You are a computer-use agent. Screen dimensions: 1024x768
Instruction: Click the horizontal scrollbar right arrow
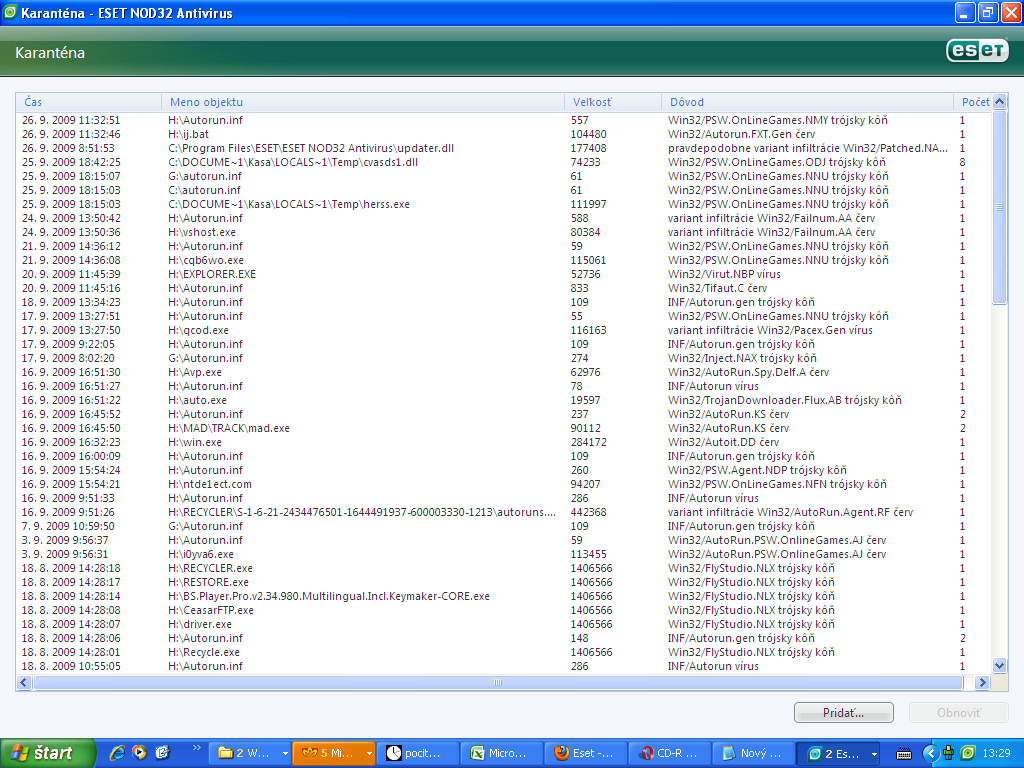(x=982, y=682)
